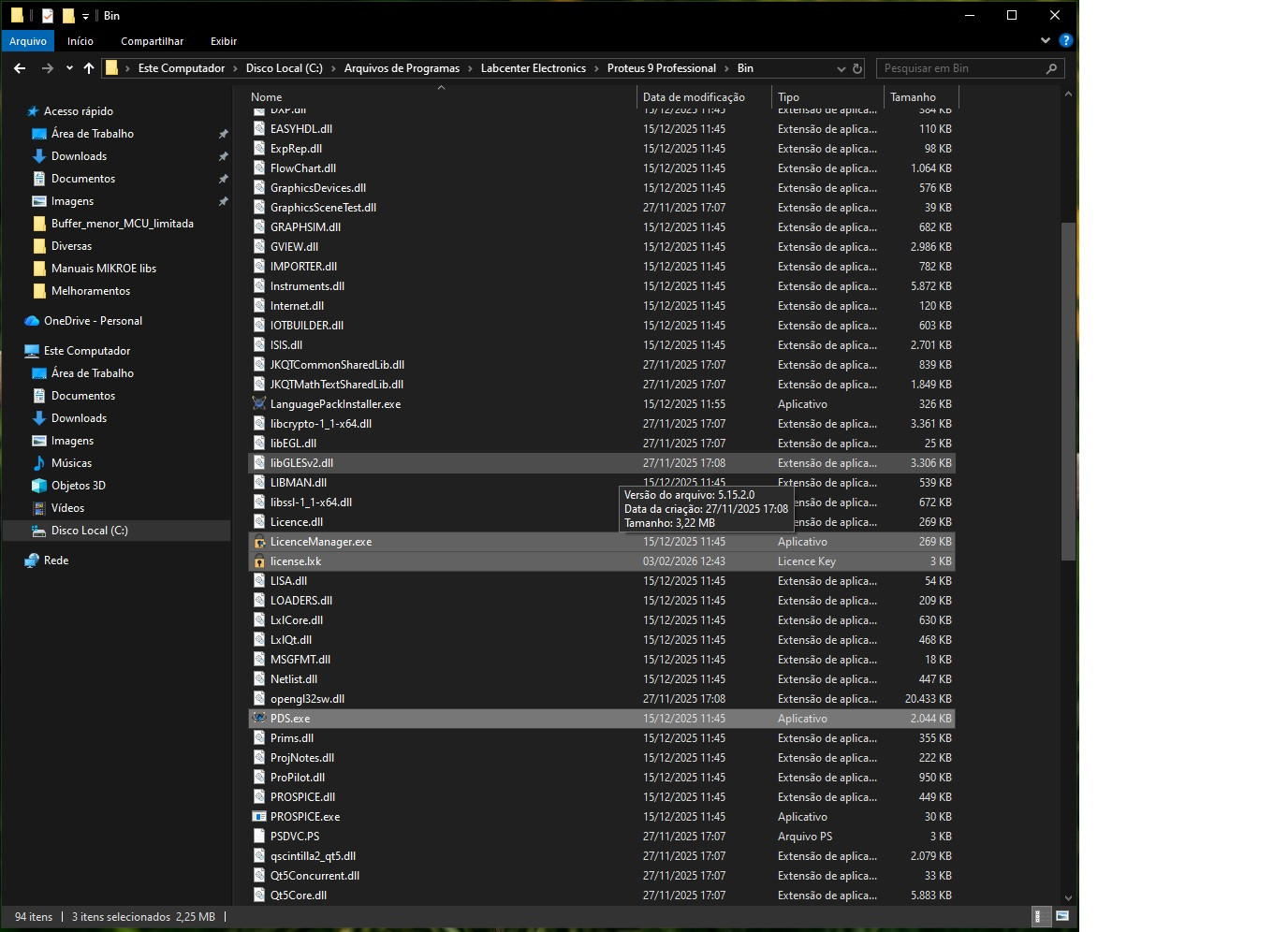Select the Buffer_menor_MCU_limitada folder
Image resolution: width=1288 pixels, height=932 pixels.
(123, 224)
